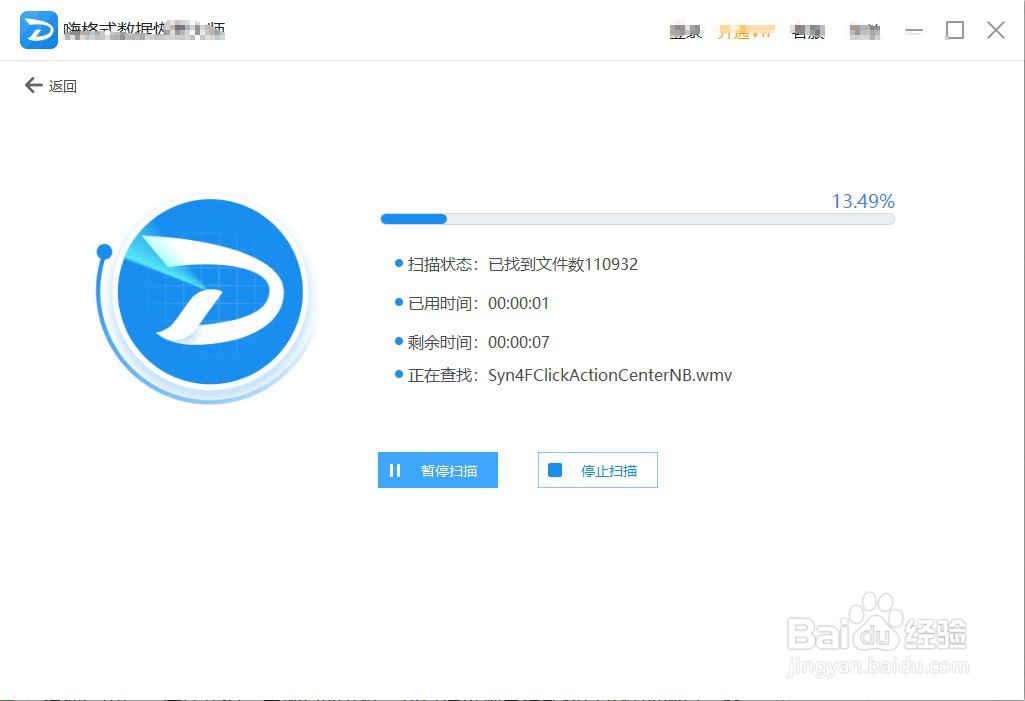The image size is (1025, 701).
Task: Click the blue bullet dot beside 扫描状态
Action: (397, 264)
